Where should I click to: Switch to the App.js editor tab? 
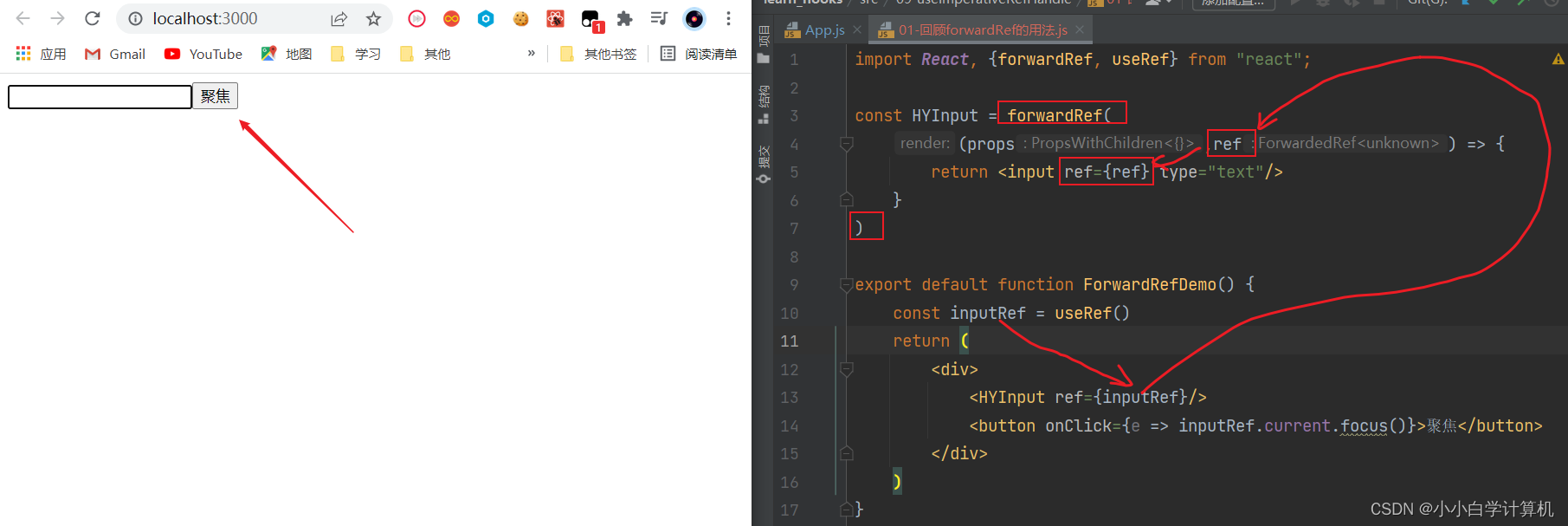pos(815,30)
